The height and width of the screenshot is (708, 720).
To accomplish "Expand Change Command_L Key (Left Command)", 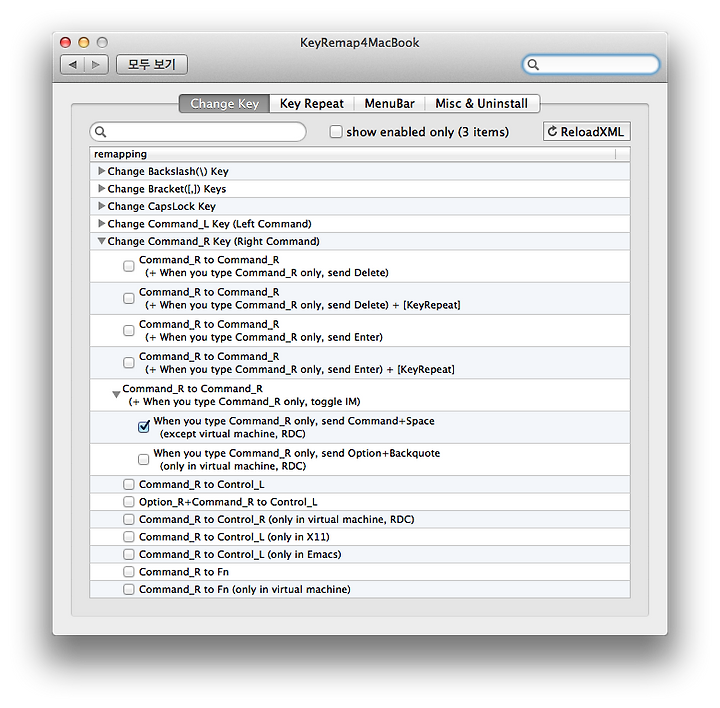I will pos(101,224).
